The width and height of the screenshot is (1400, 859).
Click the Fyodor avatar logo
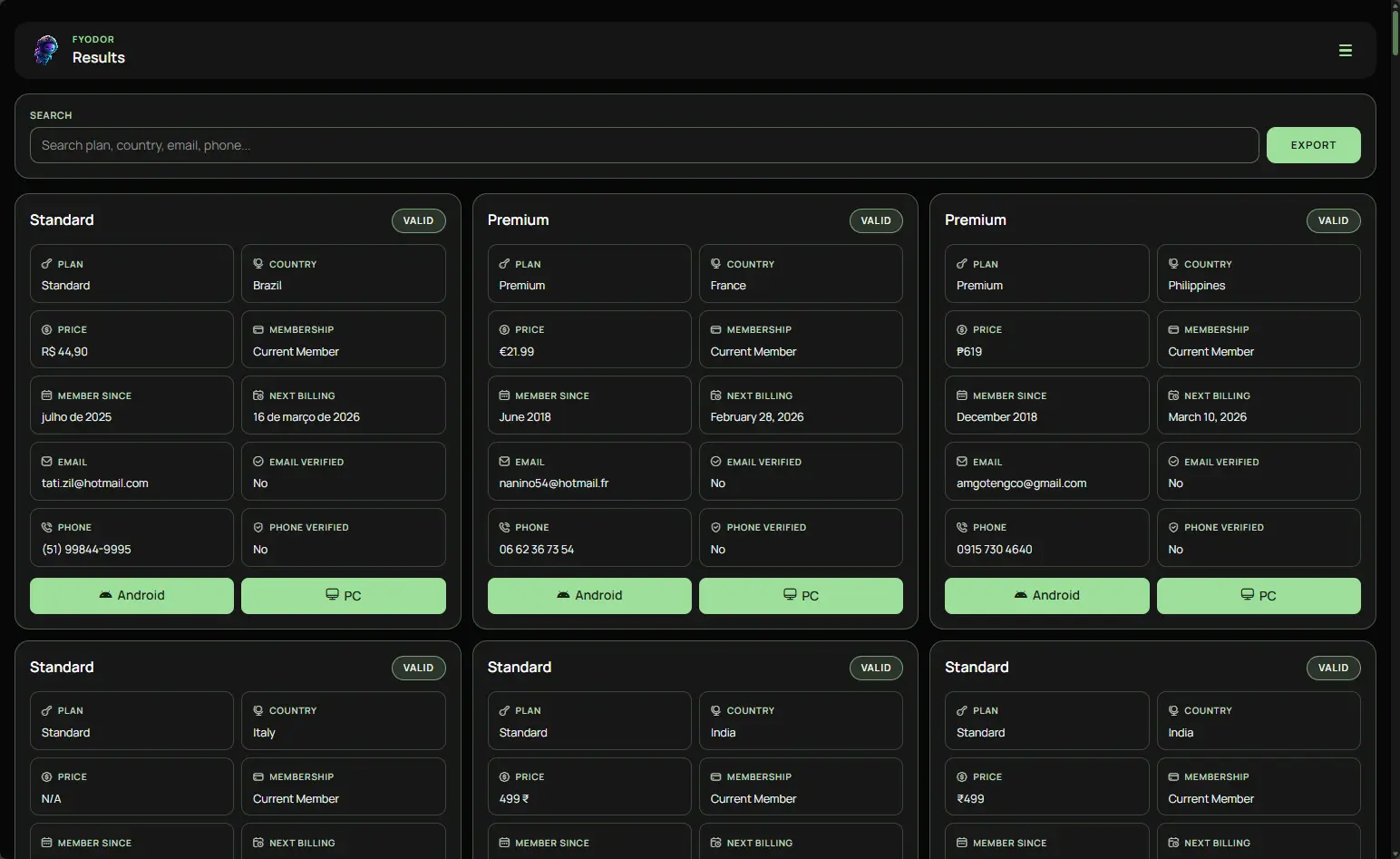(x=45, y=50)
